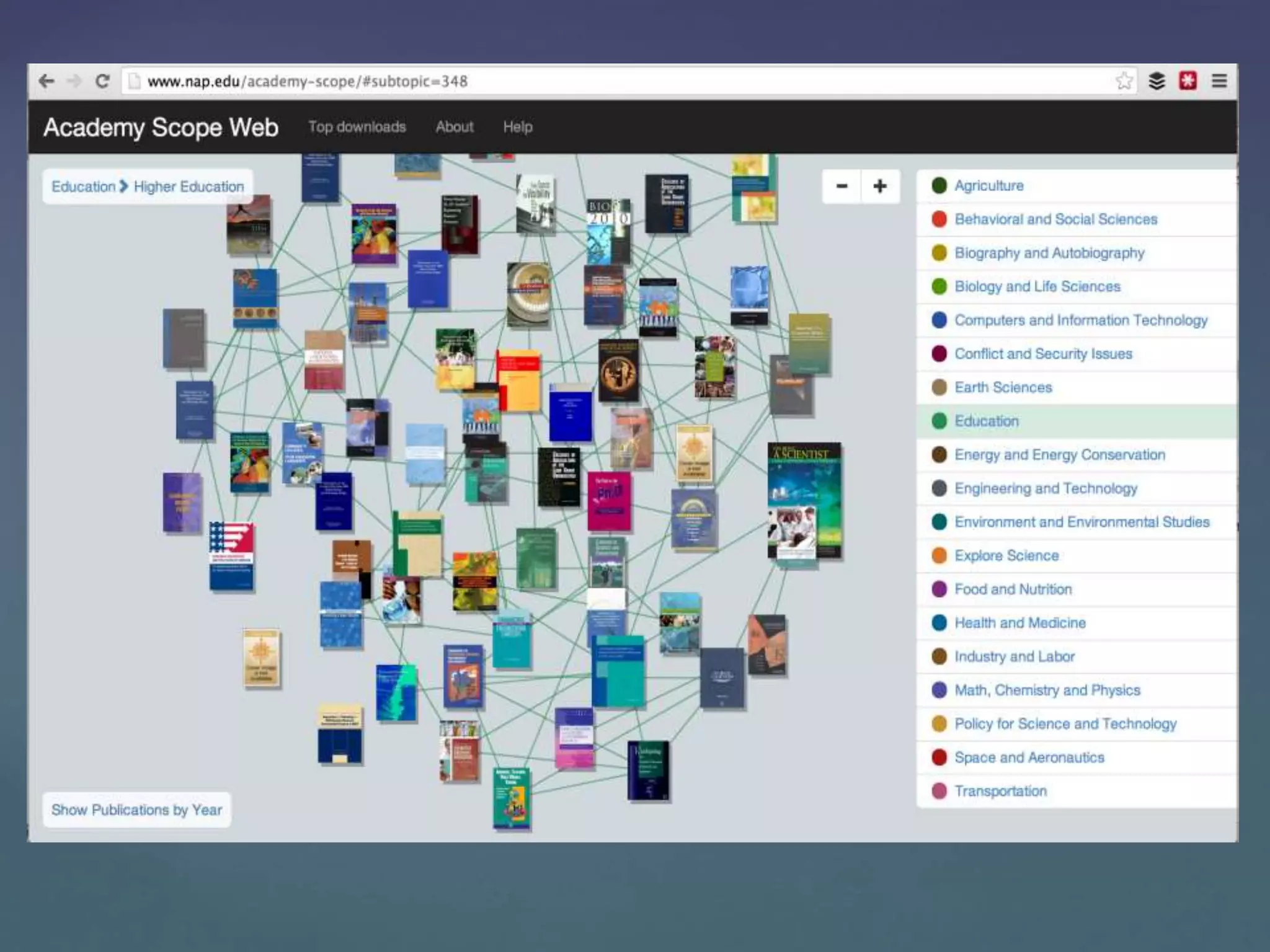
Task: Zoom in with the plus button
Action: 880,186
